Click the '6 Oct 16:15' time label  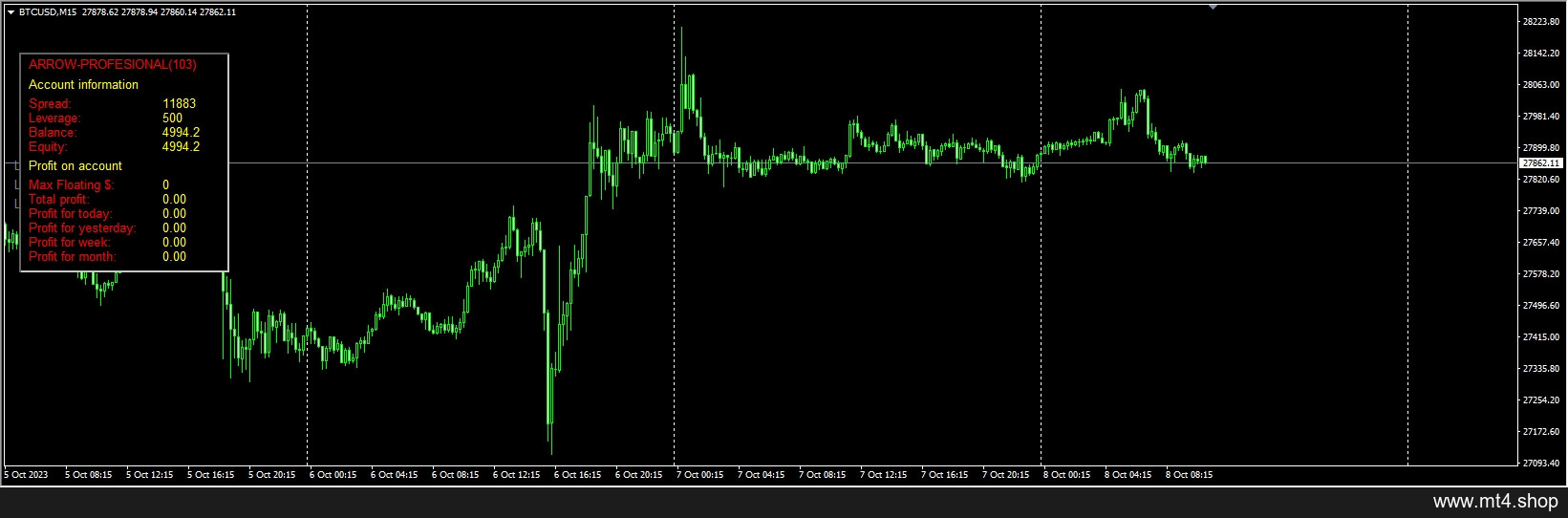click(x=577, y=475)
